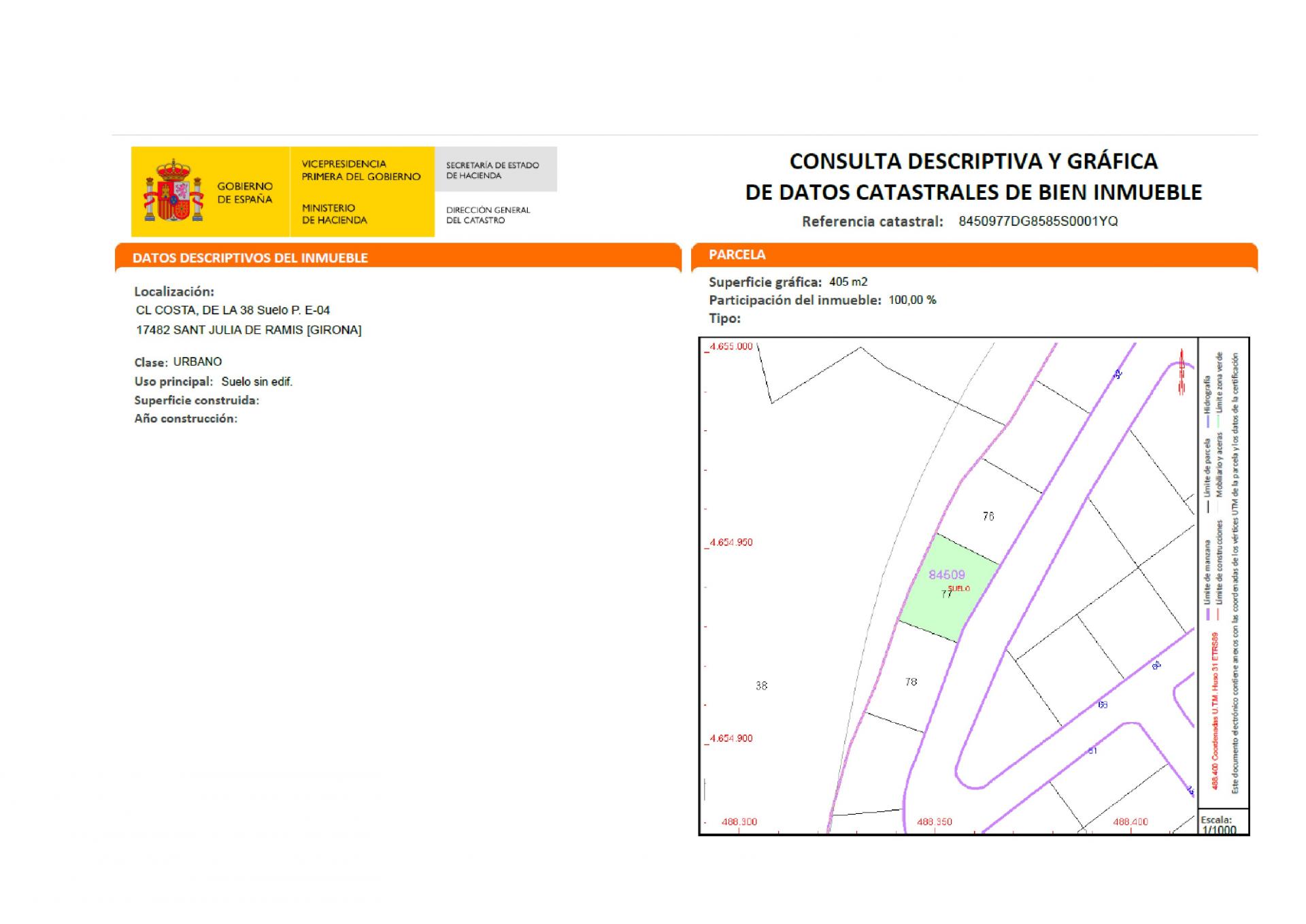The image size is (1306, 924).
Task: Click the red SUELO label in the parcel
Action: pyautogui.click(x=958, y=588)
